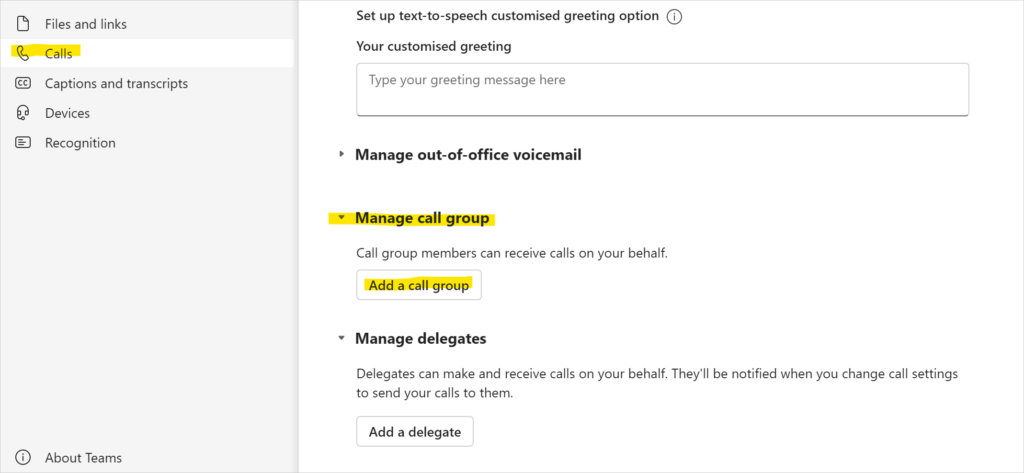Expand Manage out-of-office voicemail arrow
The image size is (1024, 473).
tap(341, 155)
